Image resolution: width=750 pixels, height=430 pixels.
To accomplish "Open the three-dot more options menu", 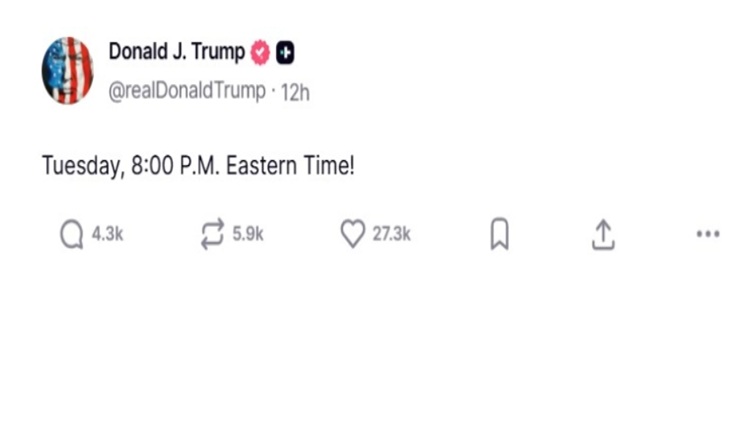I will [x=707, y=235].
